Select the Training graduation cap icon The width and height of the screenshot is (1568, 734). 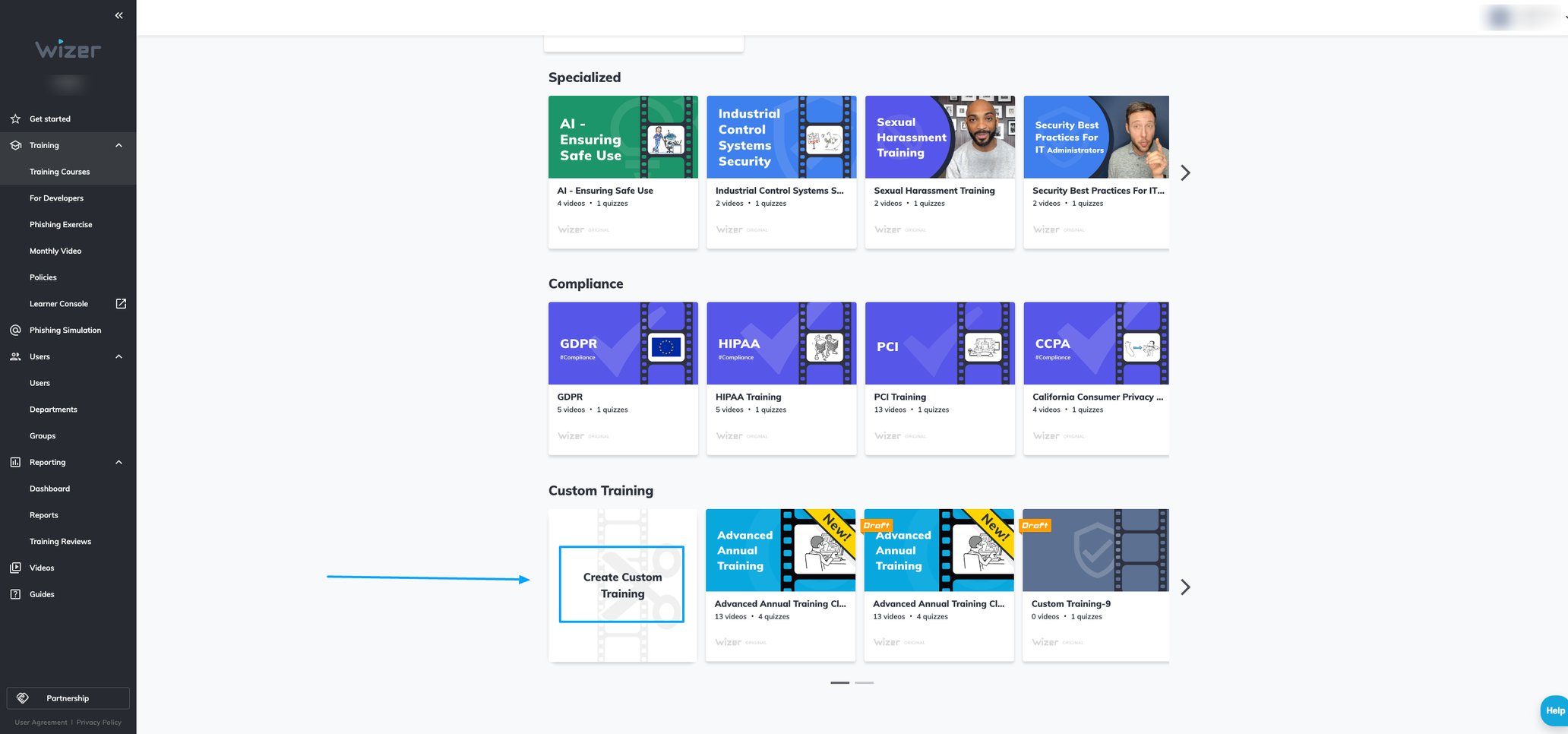tap(15, 145)
